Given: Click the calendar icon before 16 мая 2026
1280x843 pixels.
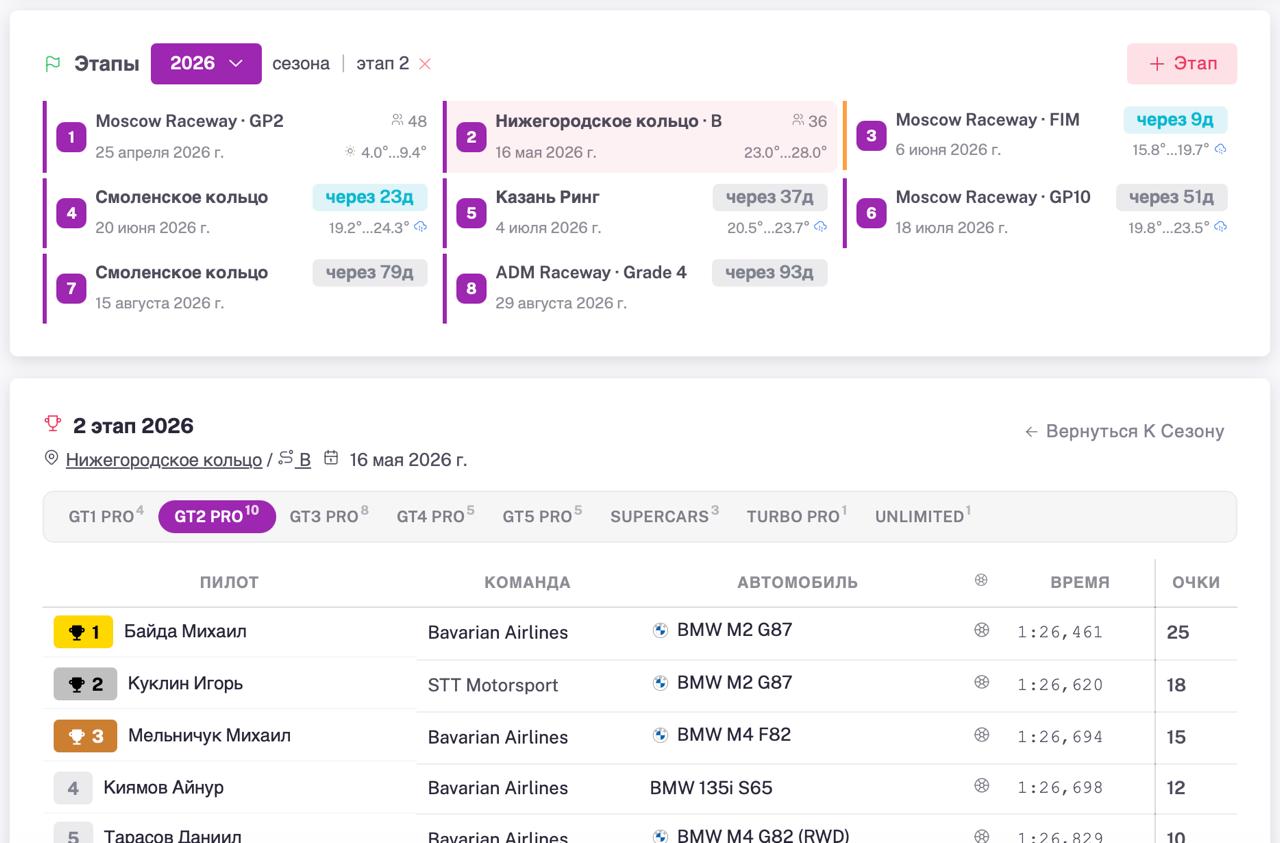Looking at the screenshot, I should 331,458.
